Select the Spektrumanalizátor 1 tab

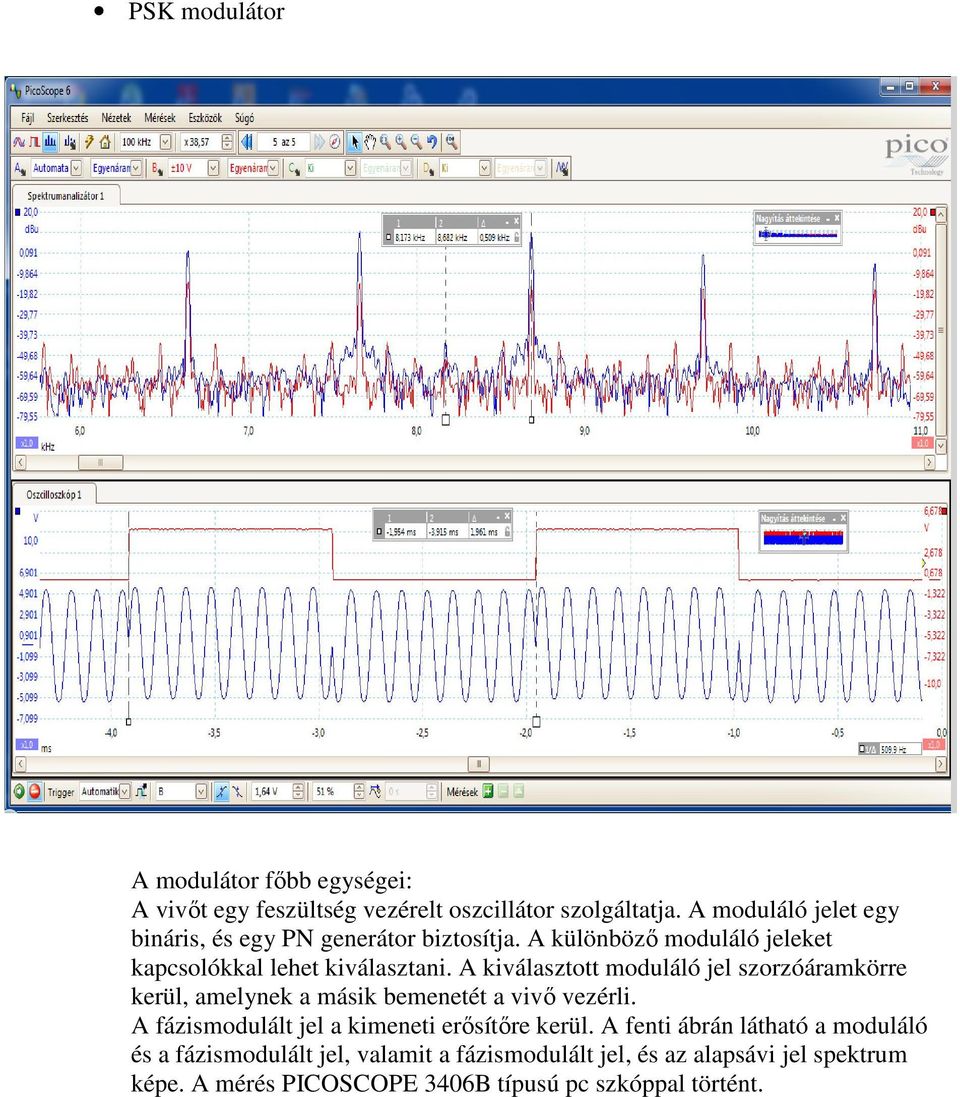click(66, 196)
